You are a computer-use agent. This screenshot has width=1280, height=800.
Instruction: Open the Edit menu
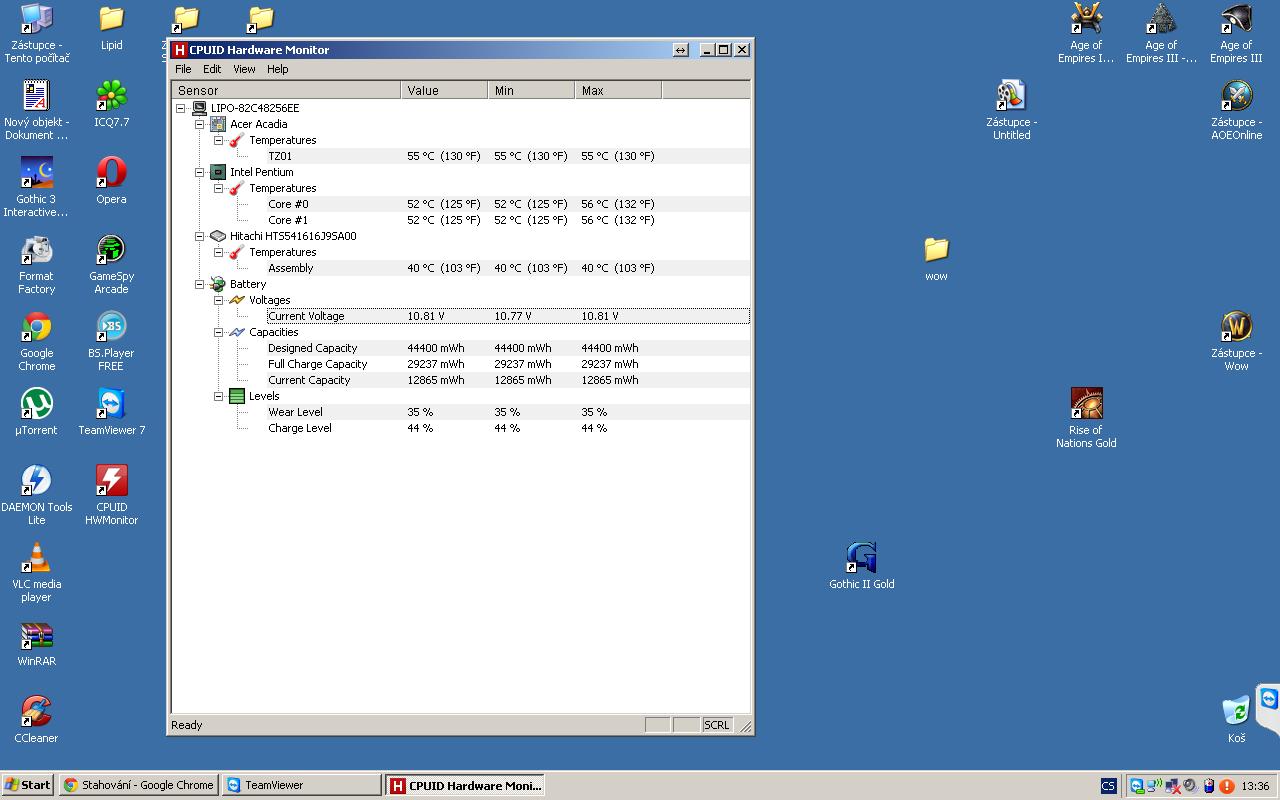click(x=212, y=69)
